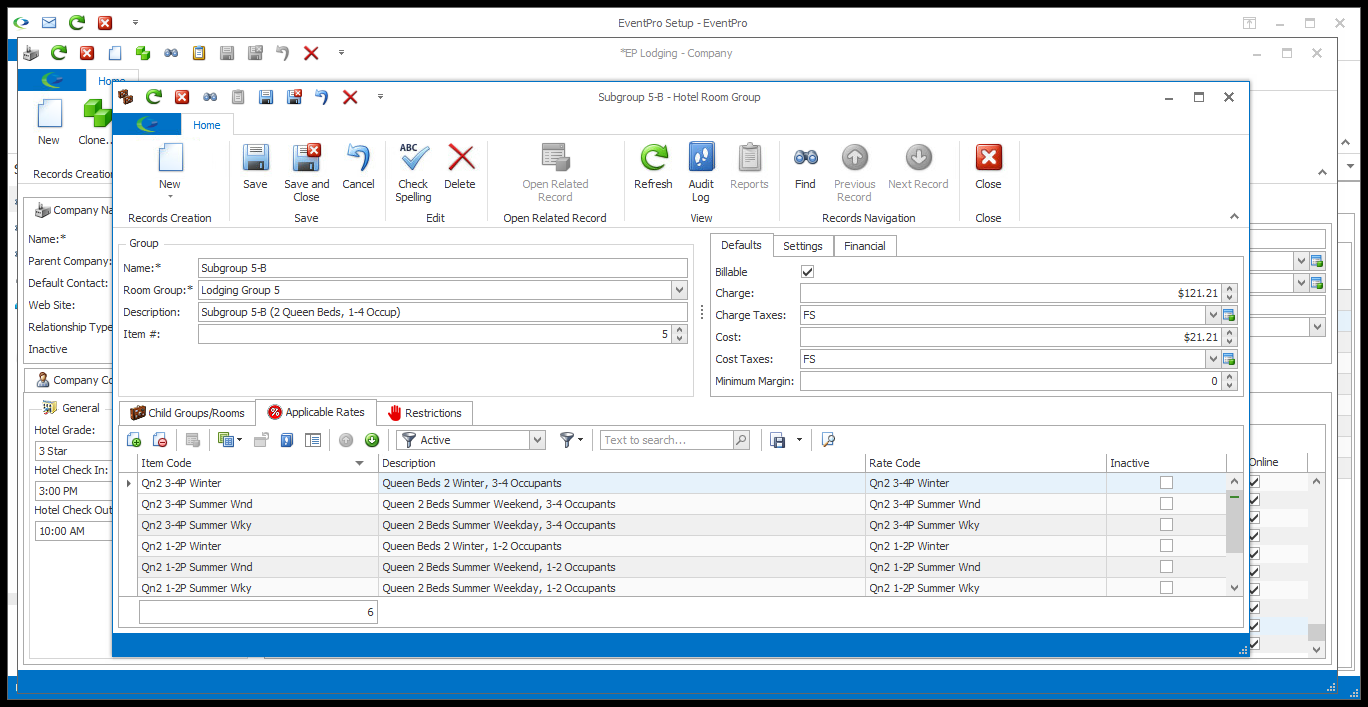Click the Text to search box
This screenshot has height=707, width=1368.
(x=667, y=440)
